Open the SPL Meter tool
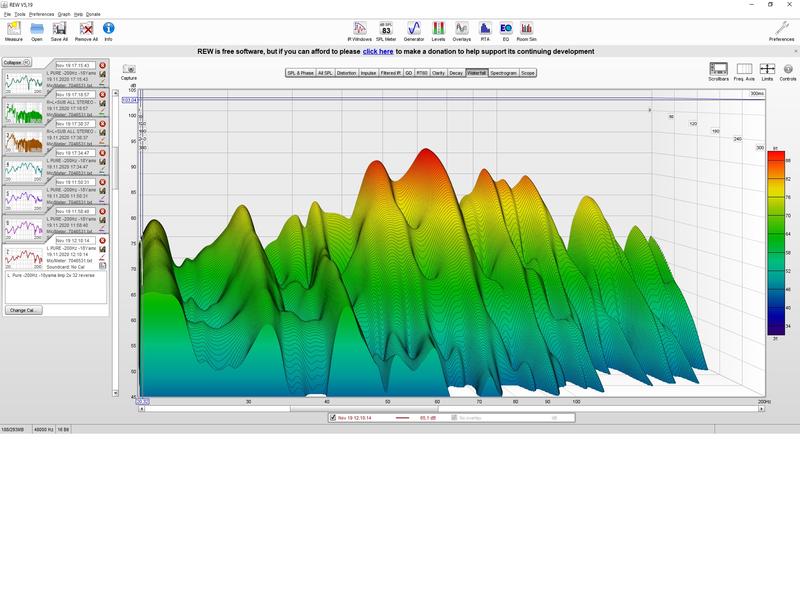 tap(386, 29)
